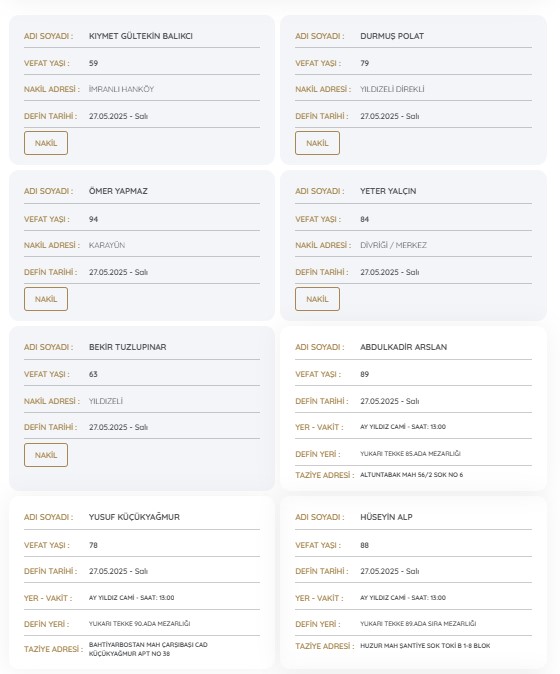Click NAKİL button for Kıymet Gültekin Balıkcı
This screenshot has width=560, height=674.
tap(46, 143)
